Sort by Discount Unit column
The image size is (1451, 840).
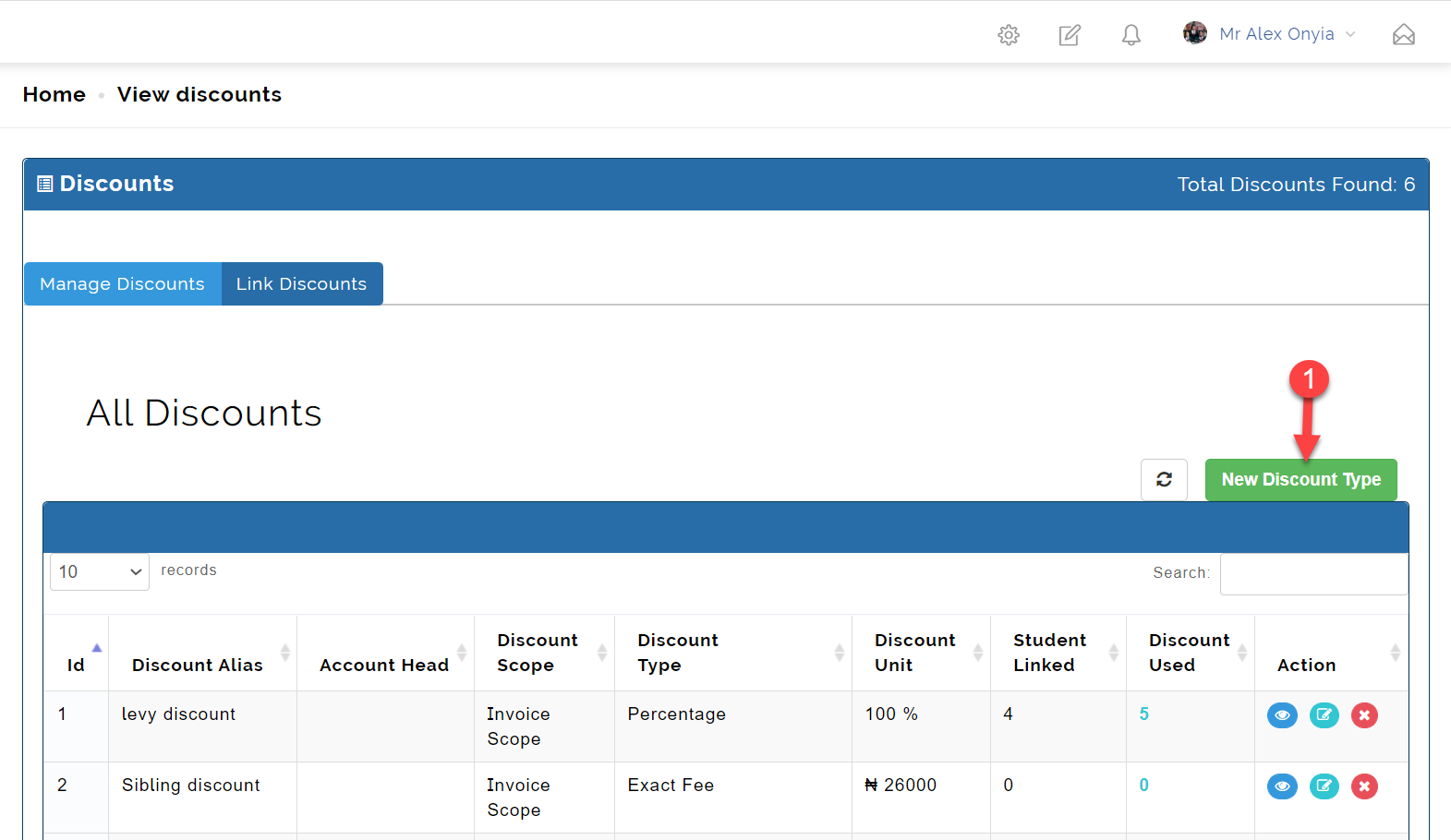[x=921, y=654]
